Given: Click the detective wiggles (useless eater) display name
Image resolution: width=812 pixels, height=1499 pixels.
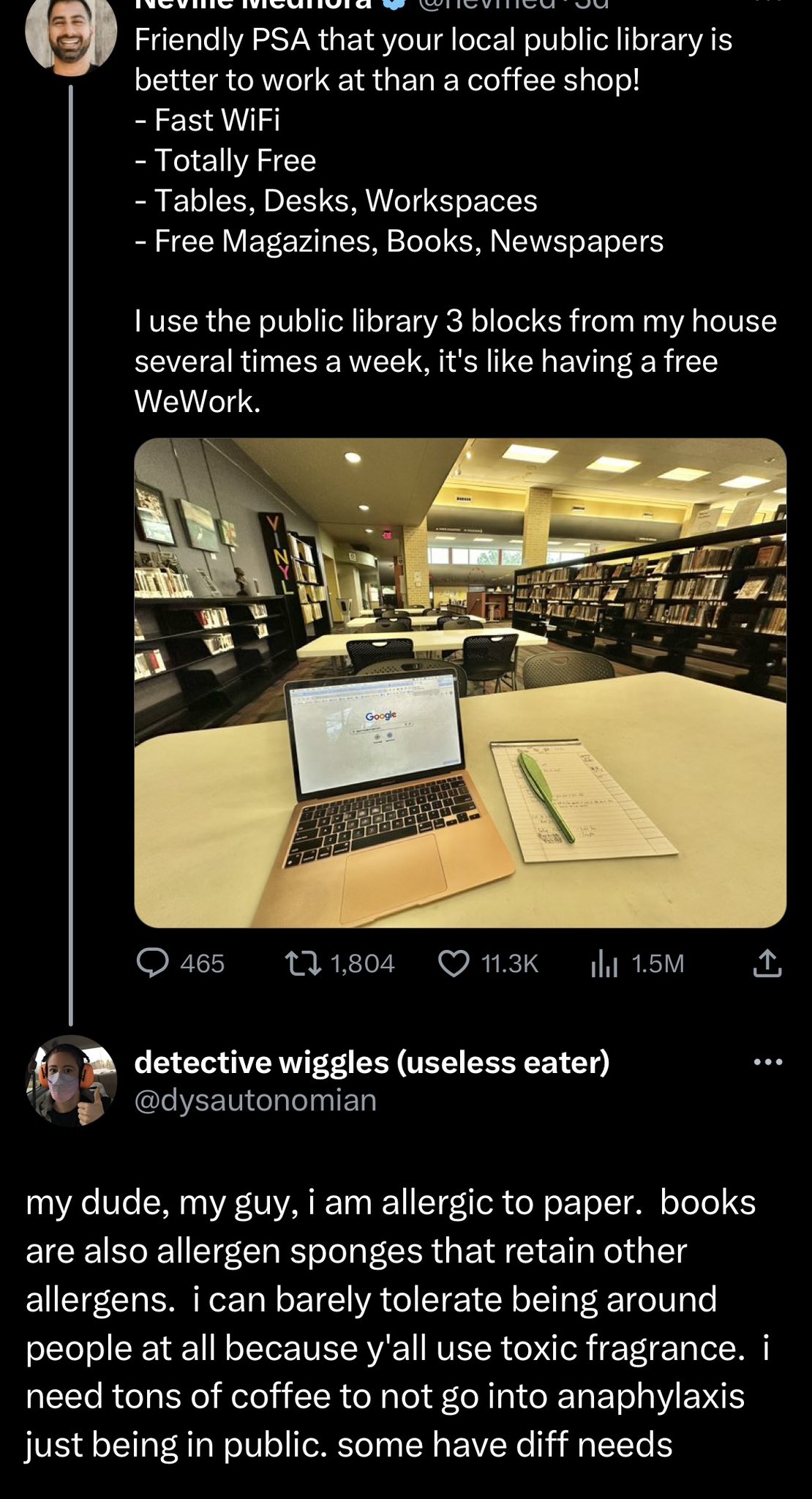Looking at the screenshot, I should click(372, 1062).
